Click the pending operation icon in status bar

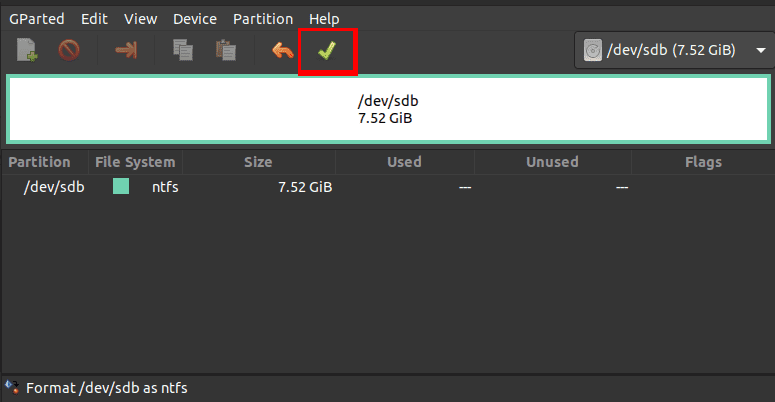pos(12,387)
